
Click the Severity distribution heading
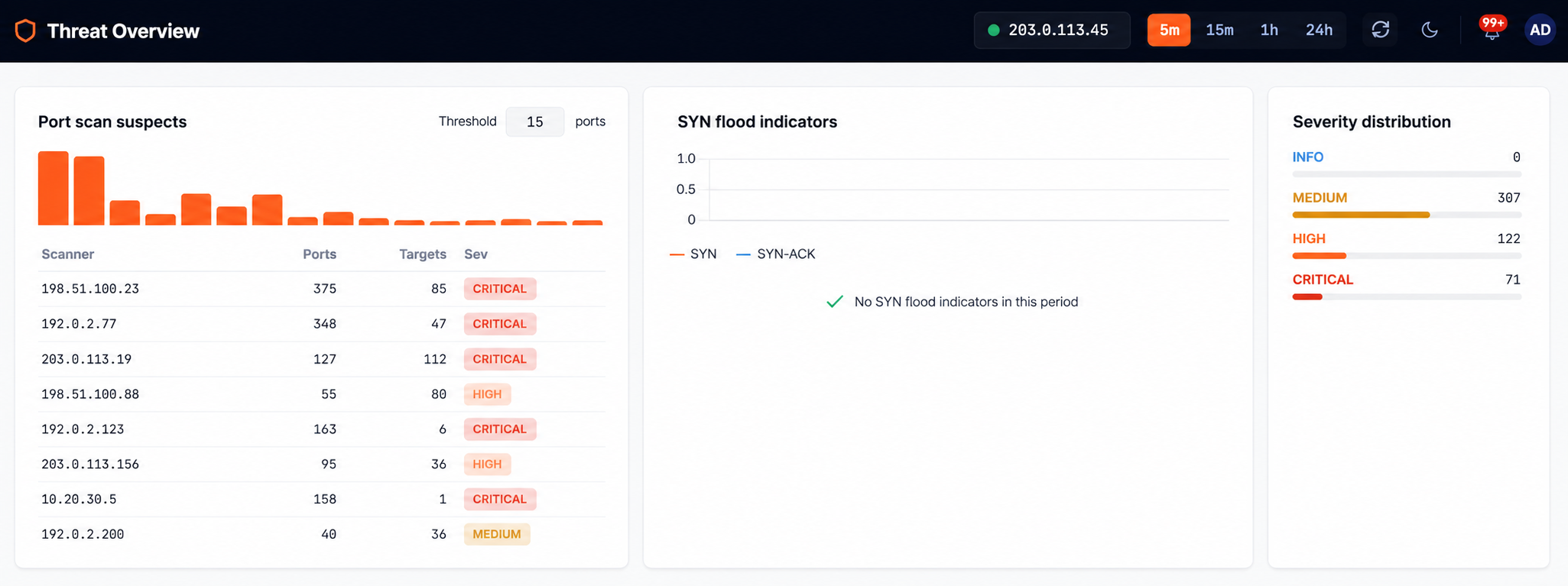(1372, 121)
